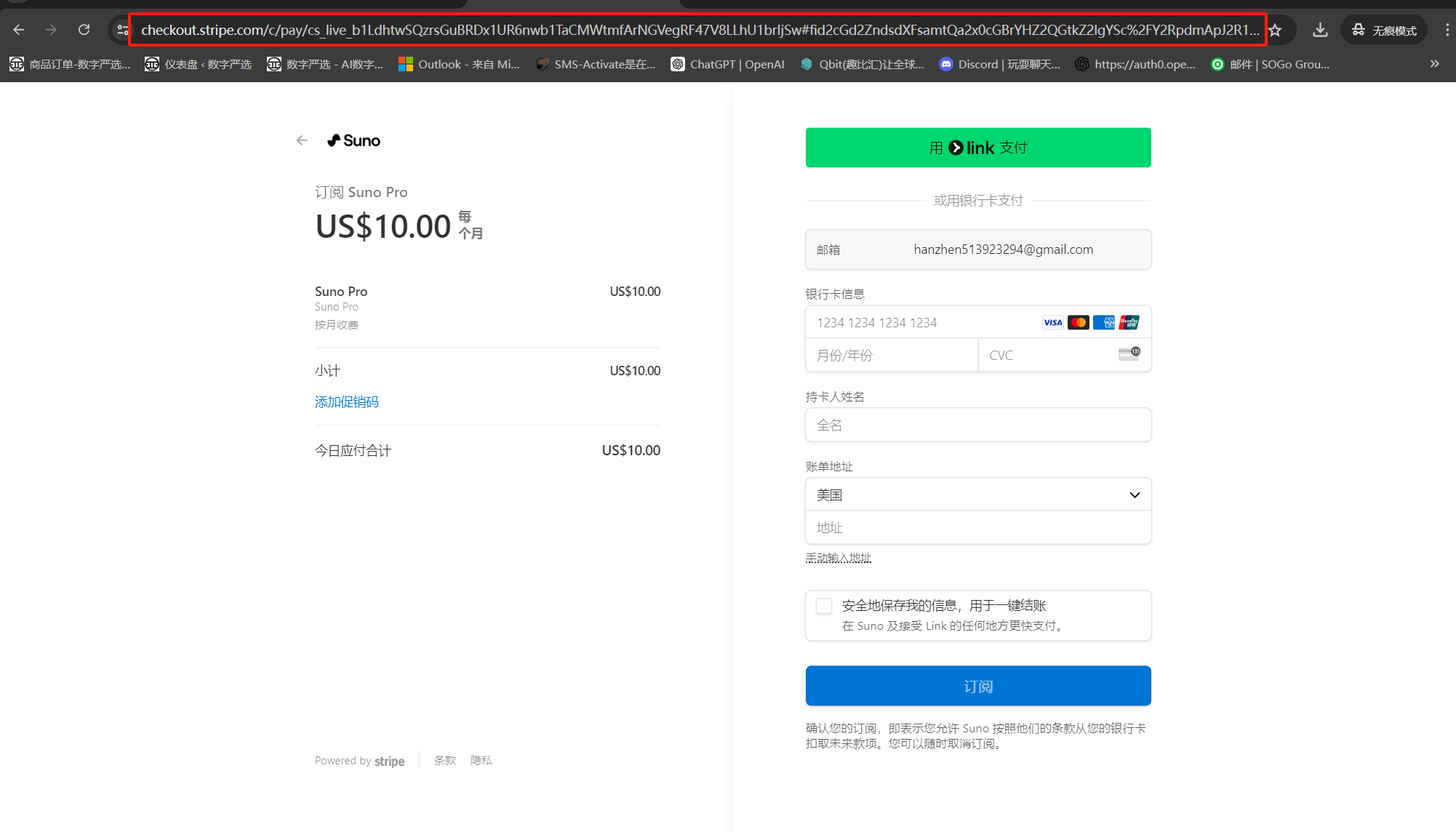1456x832 pixels.
Task: Open the auth0.ope bookmark
Action: pyautogui.click(x=1135, y=64)
